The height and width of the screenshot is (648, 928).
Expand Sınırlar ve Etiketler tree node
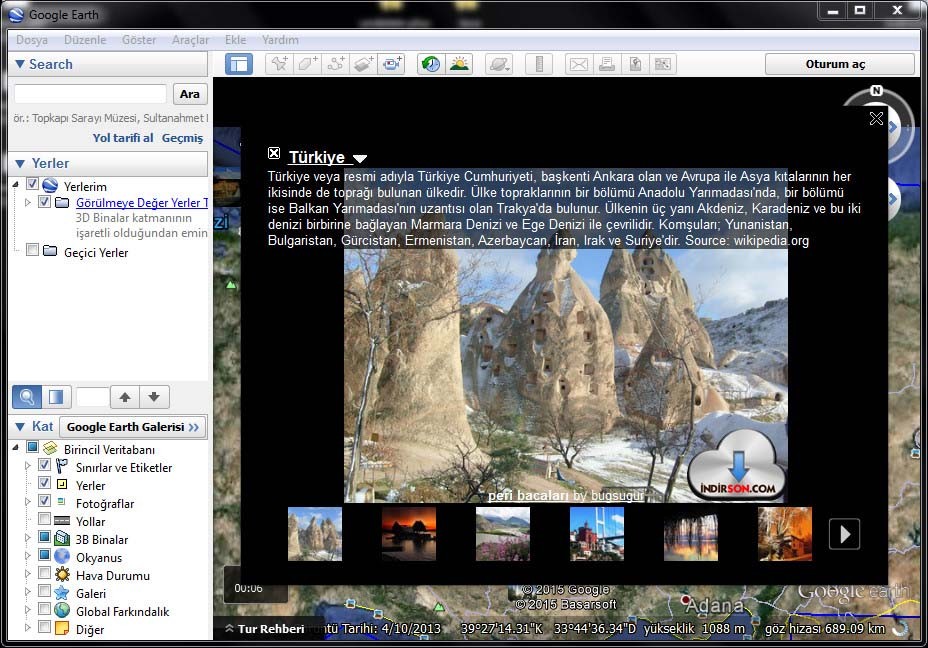tap(27, 466)
